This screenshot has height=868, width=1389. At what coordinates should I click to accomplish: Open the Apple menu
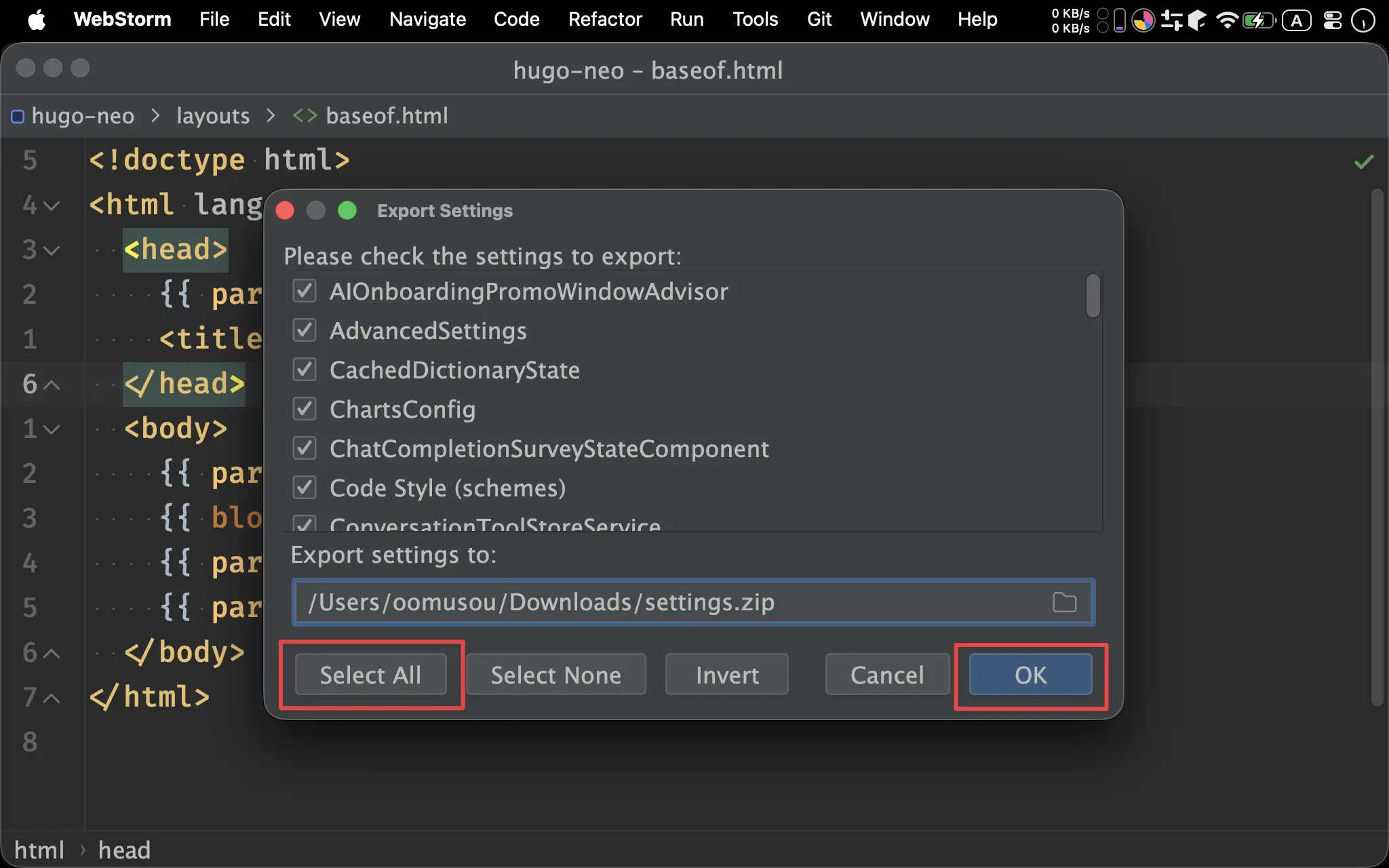[37, 20]
